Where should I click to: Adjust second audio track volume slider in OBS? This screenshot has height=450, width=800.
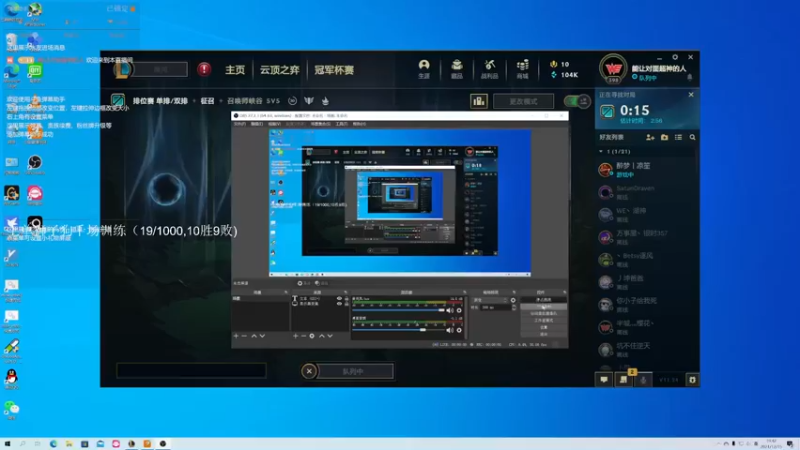click(x=398, y=330)
